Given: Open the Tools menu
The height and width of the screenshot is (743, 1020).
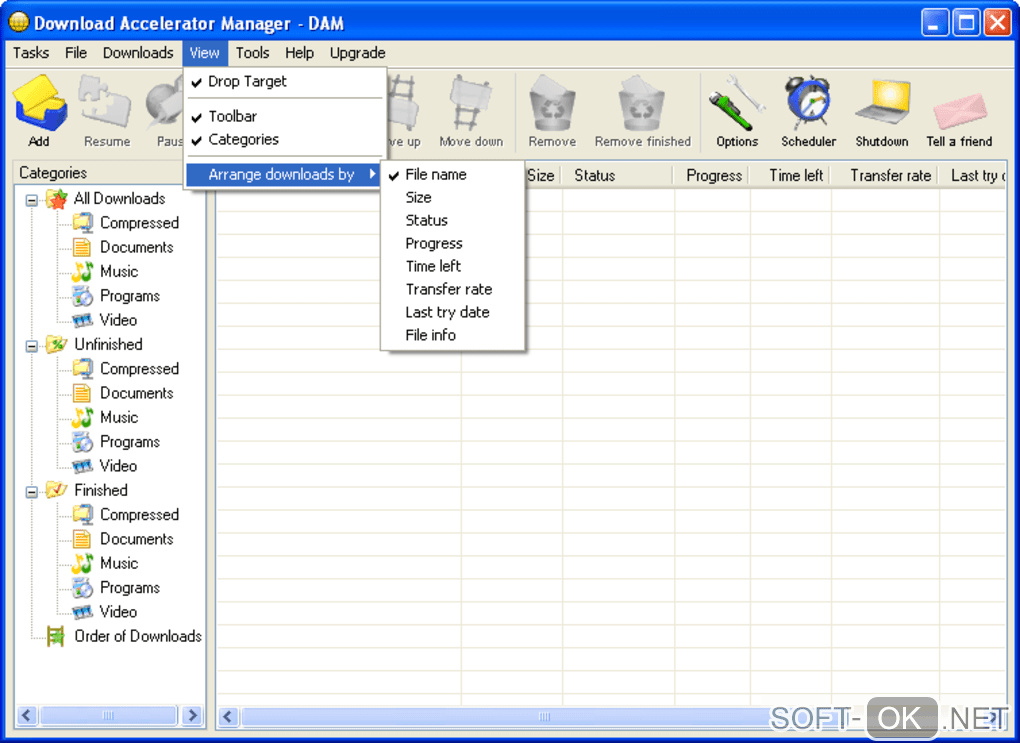Looking at the screenshot, I should click(252, 53).
